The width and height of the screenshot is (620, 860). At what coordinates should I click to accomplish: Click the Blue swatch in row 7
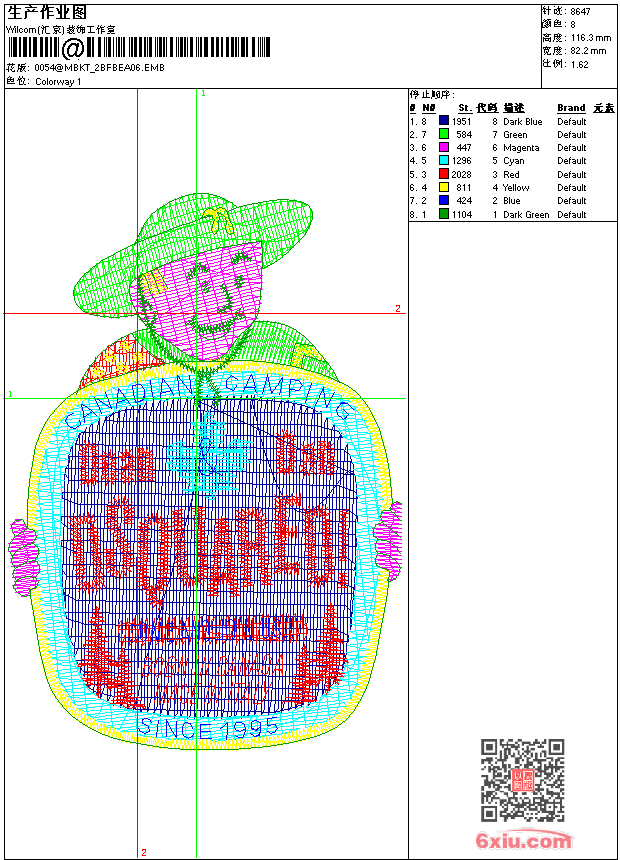(444, 200)
